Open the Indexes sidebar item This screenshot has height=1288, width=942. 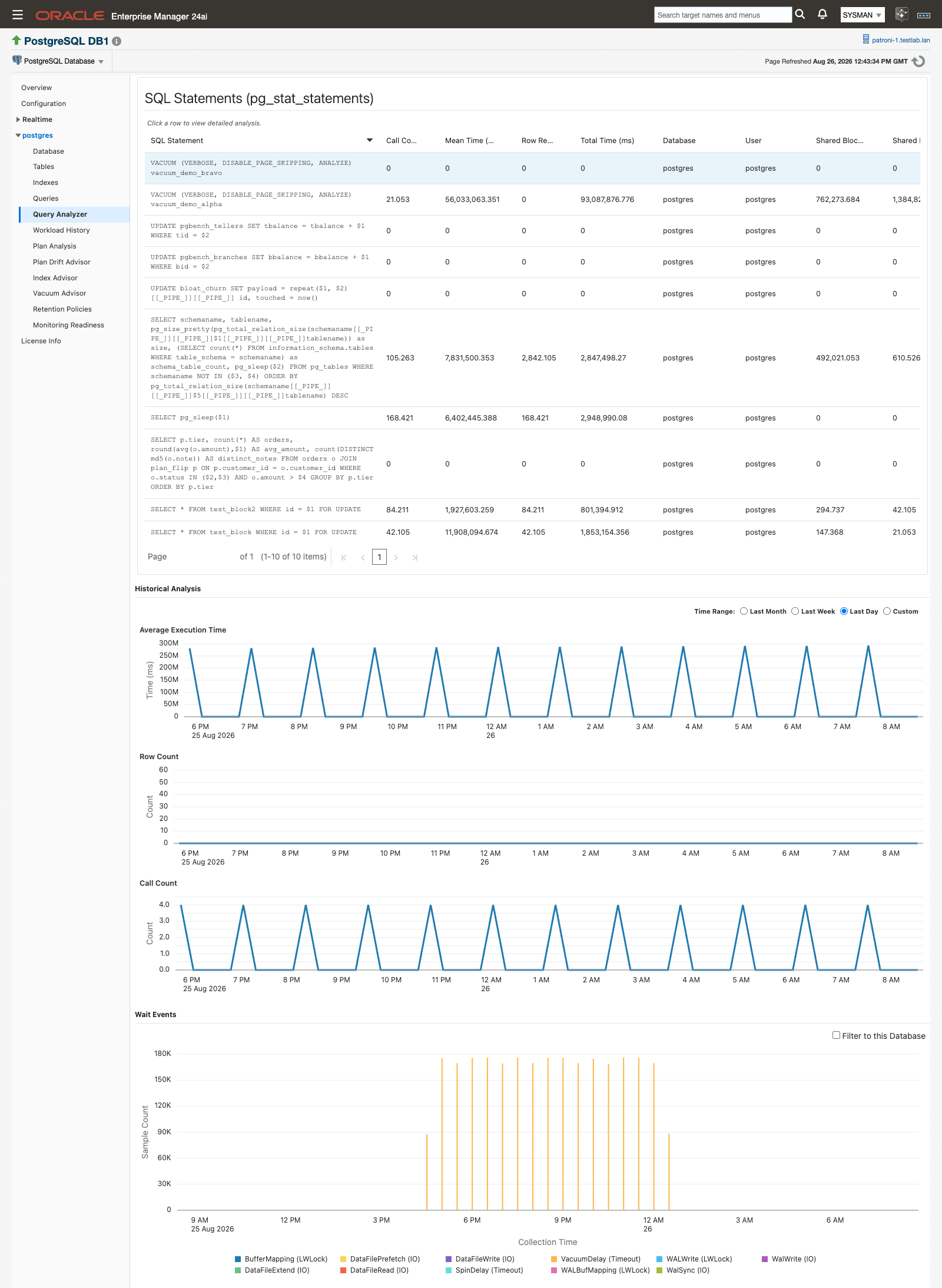tap(45, 183)
